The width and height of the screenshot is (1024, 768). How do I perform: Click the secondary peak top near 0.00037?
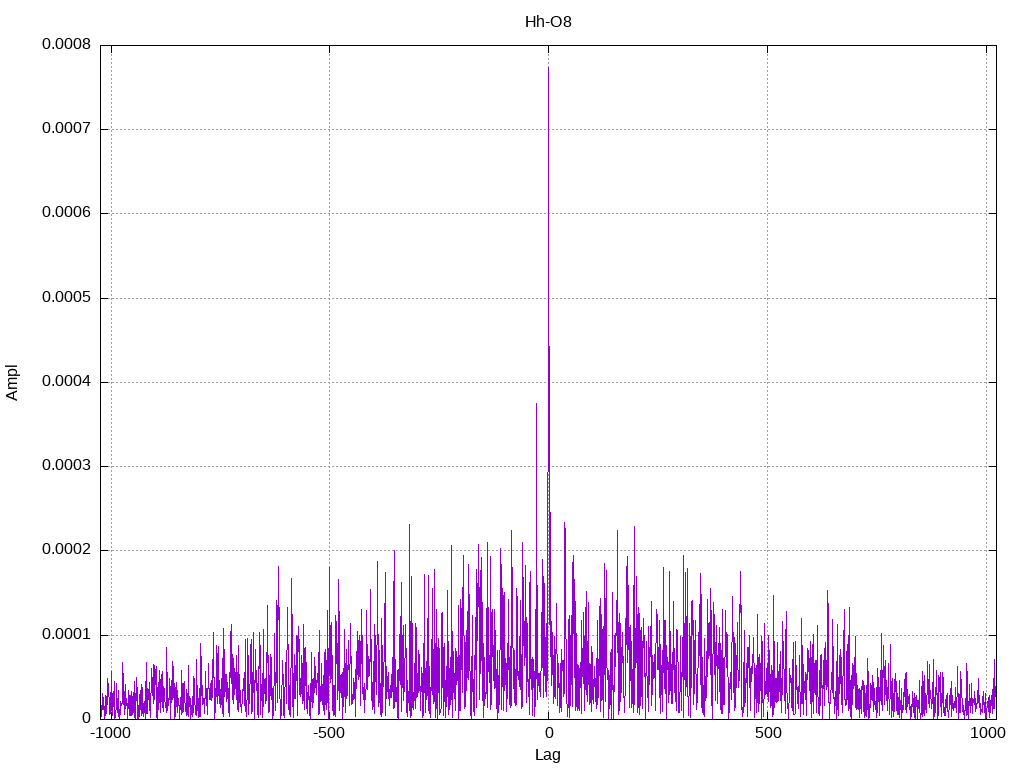(x=536, y=404)
